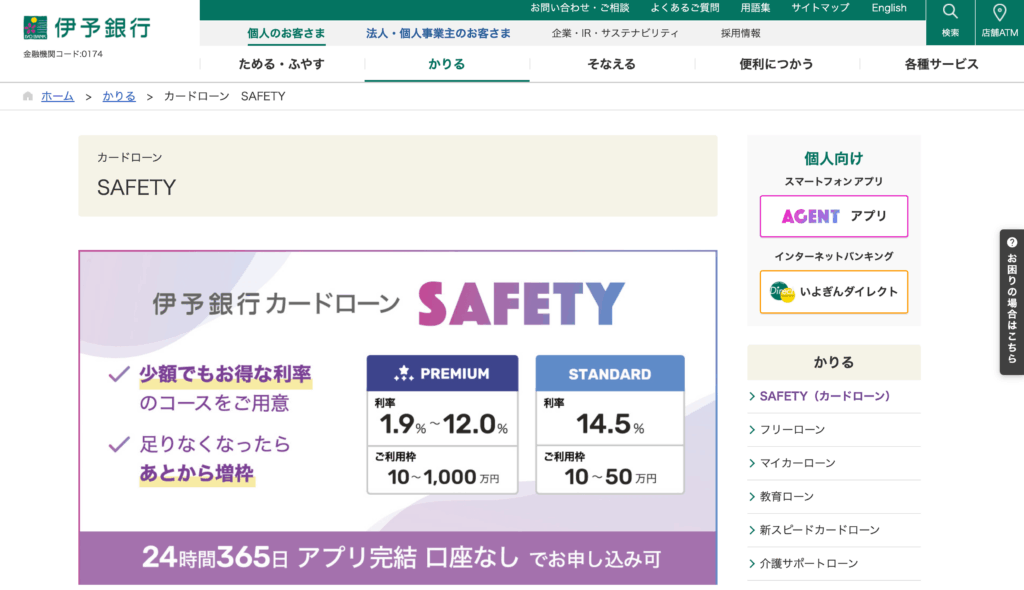Click the question mark icon on black side tab
Viewport: 1024px width, 590px height.
point(1012,243)
